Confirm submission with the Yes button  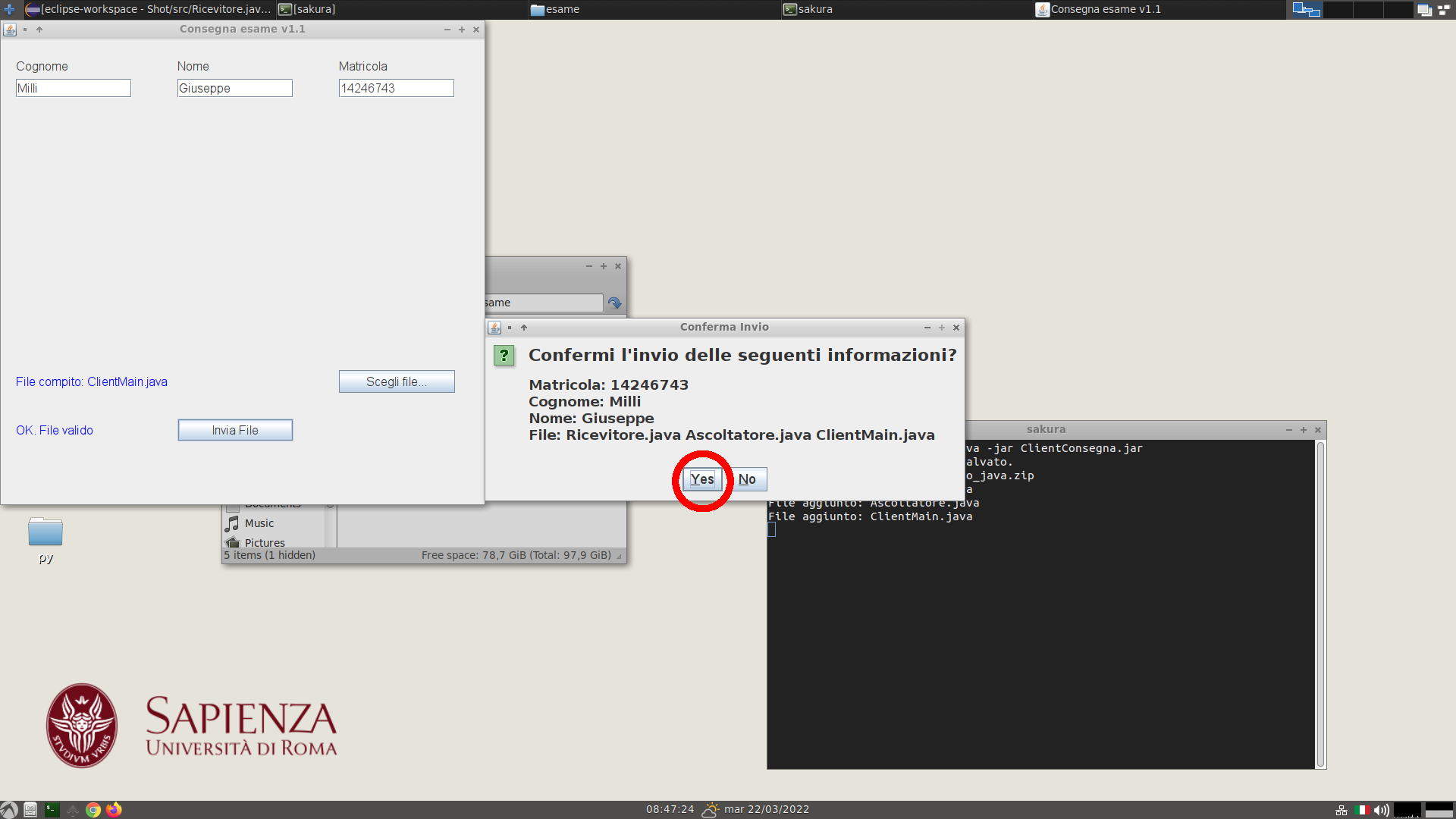[x=701, y=479]
